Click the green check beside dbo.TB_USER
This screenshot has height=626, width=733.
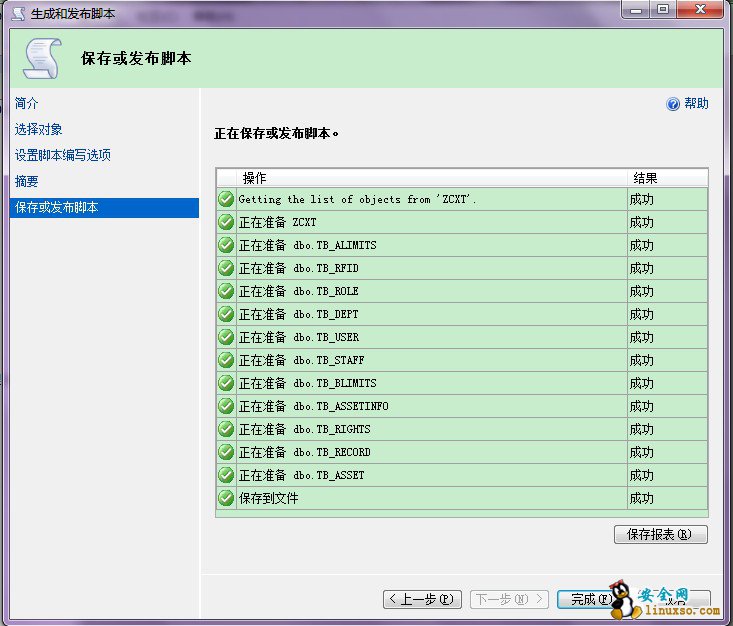[x=226, y=337]
